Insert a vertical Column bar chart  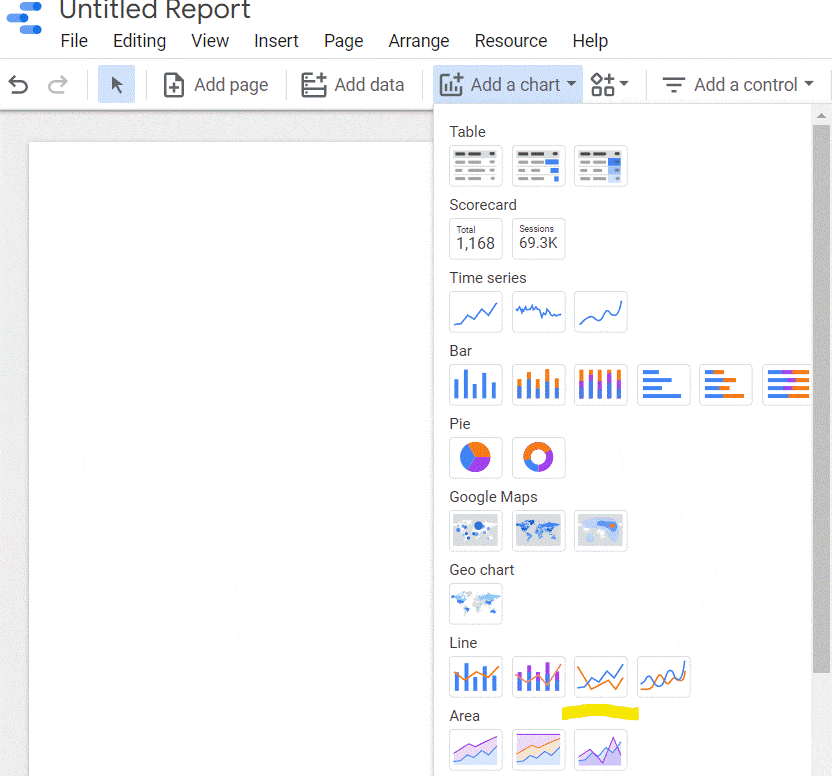coord(475,385)
